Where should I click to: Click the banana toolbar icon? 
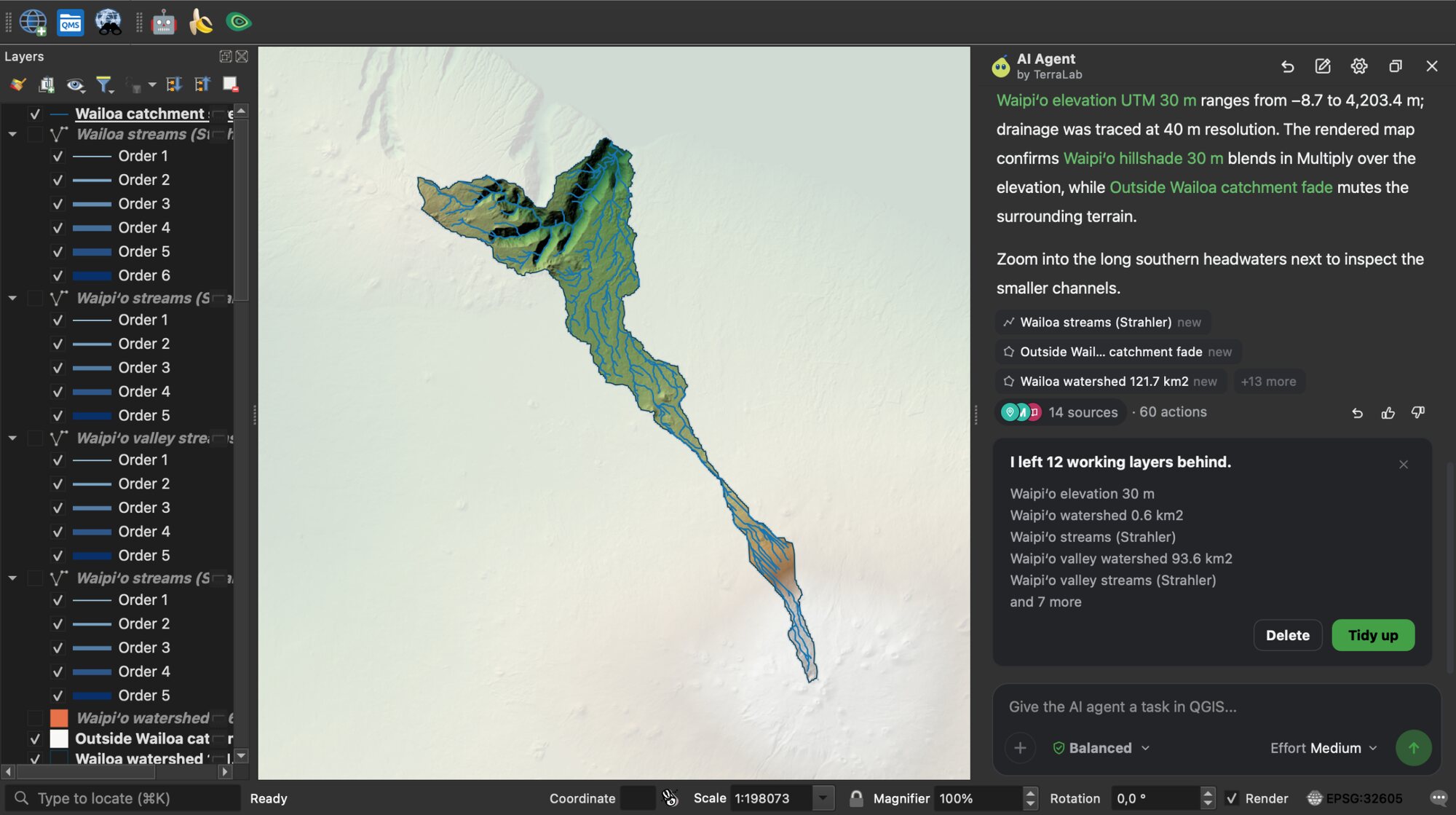click(x=201, y=23)
